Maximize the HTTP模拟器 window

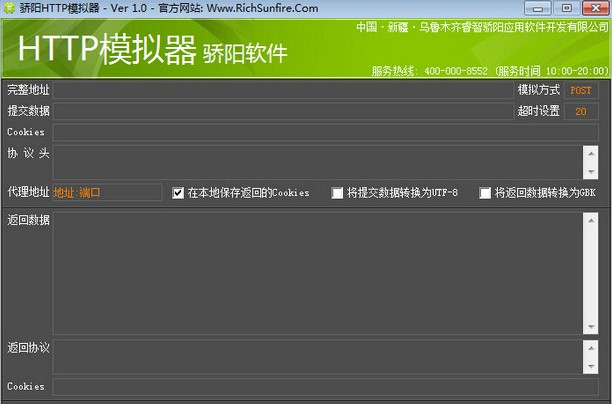(566, 8)
